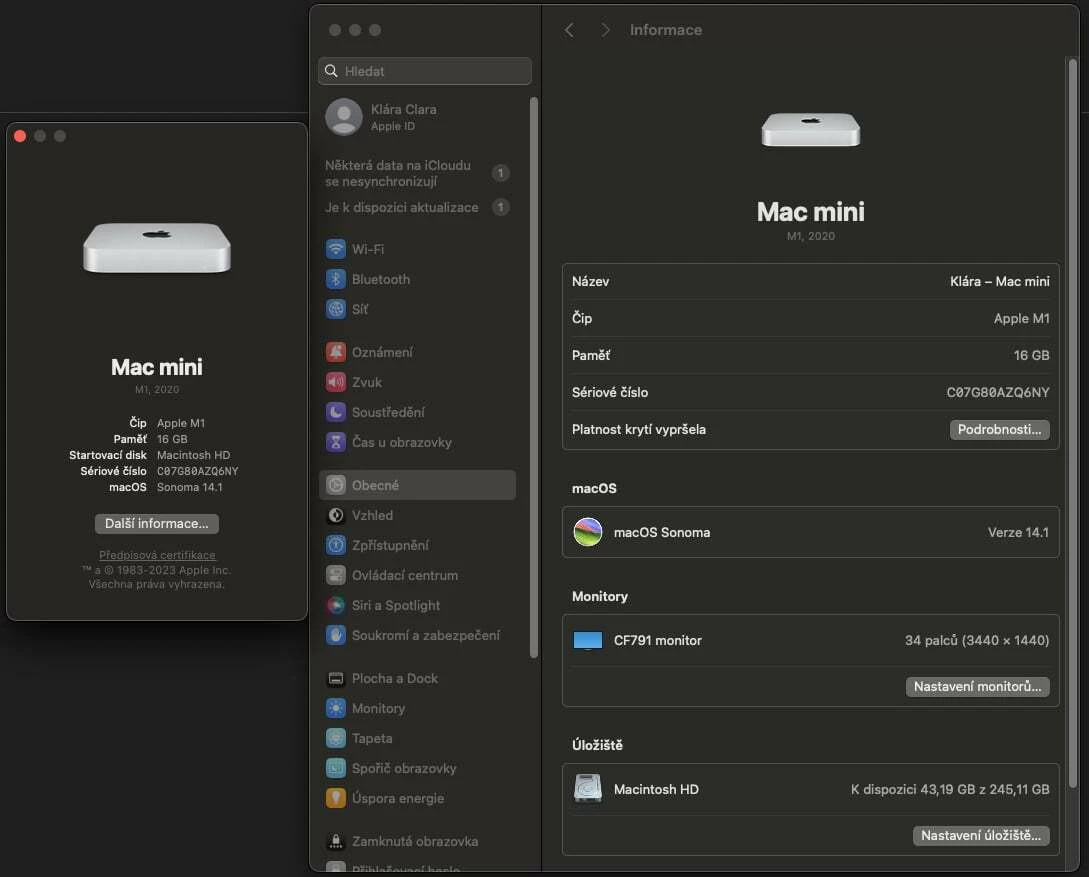1089x877 pixels.
Task: Click Nastavení monitorů… button
Action: [x=977, y=687]
